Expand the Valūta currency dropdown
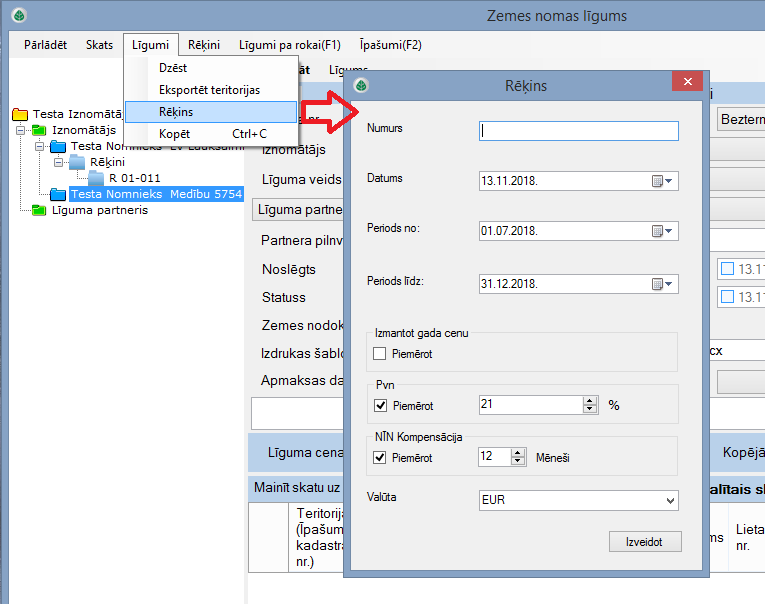 click(x=669, y=500)
